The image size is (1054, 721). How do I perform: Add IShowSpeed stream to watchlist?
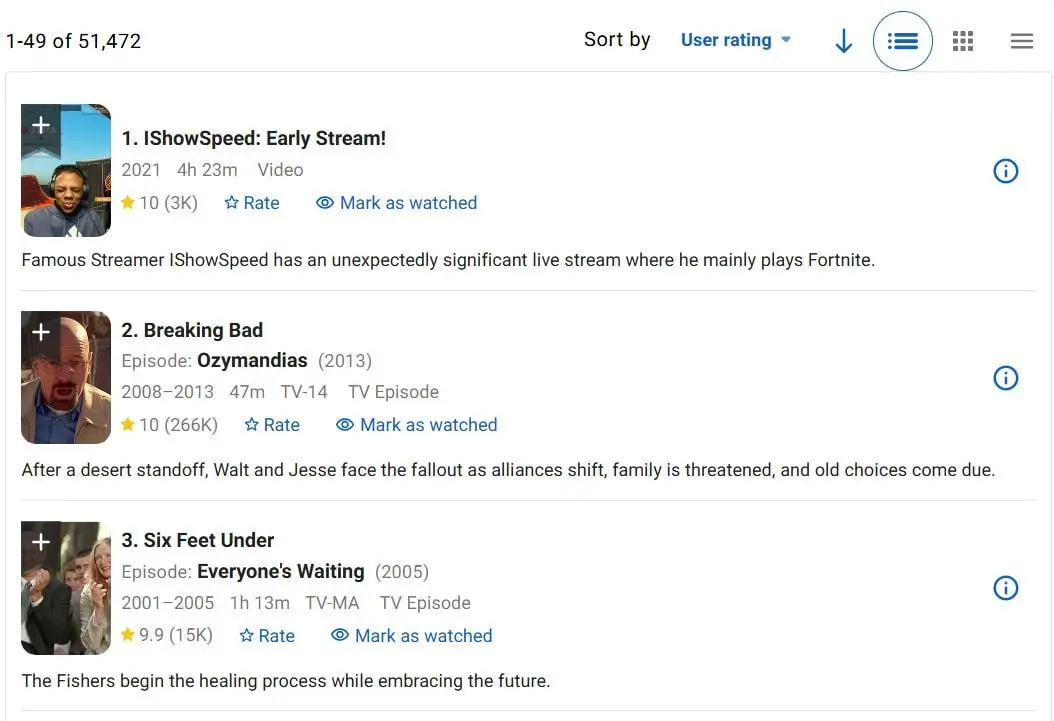[x=41, y=125]
